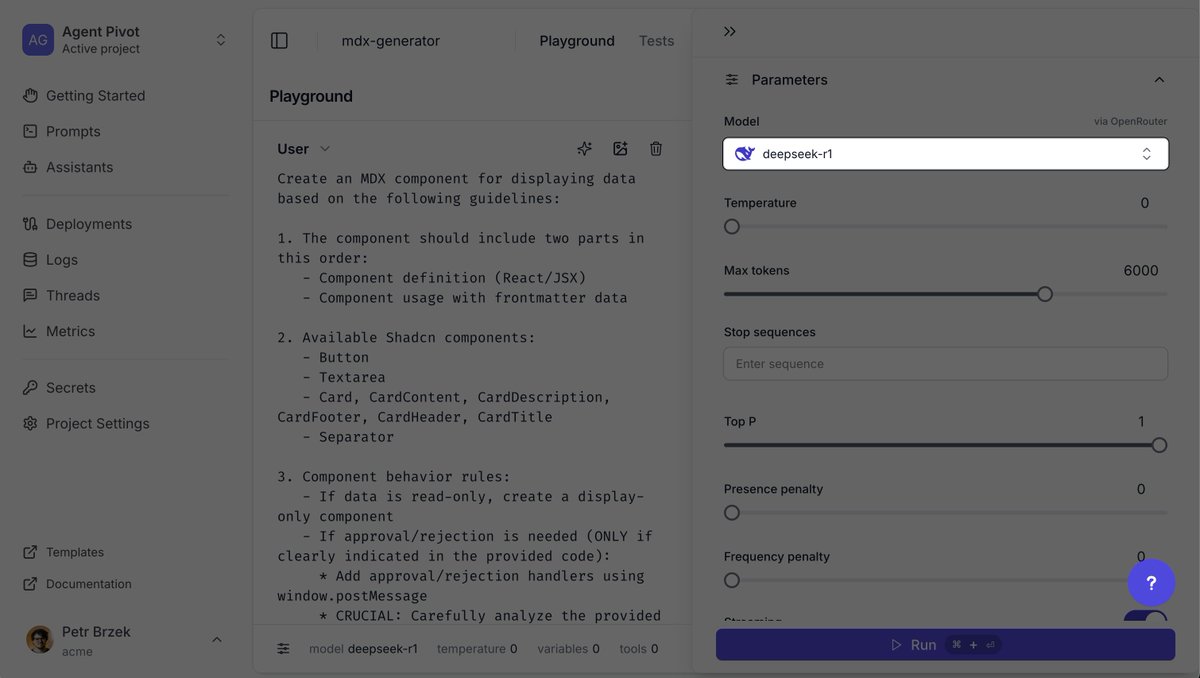
Task: Click the sparkle AI improve icon
Action: pos(585,149)
